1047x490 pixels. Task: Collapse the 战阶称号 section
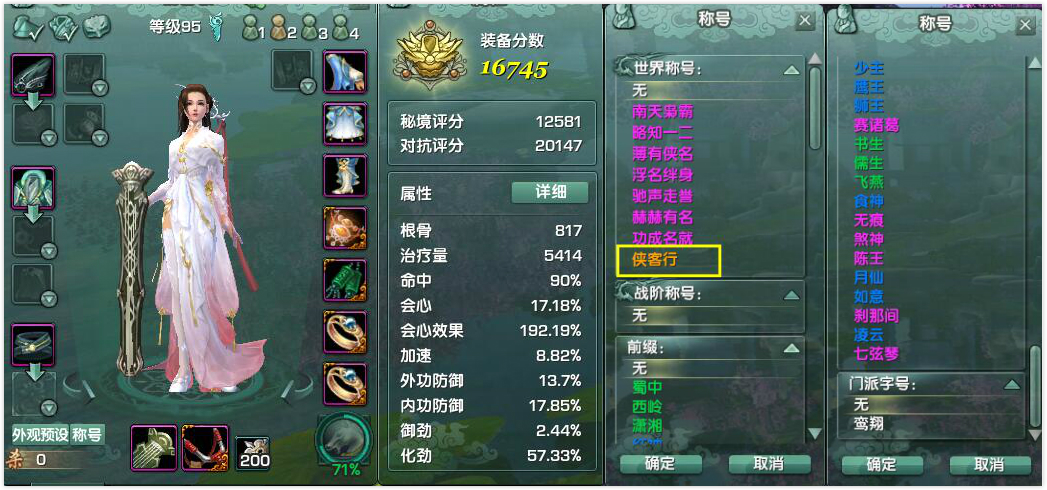click(791, 294)
